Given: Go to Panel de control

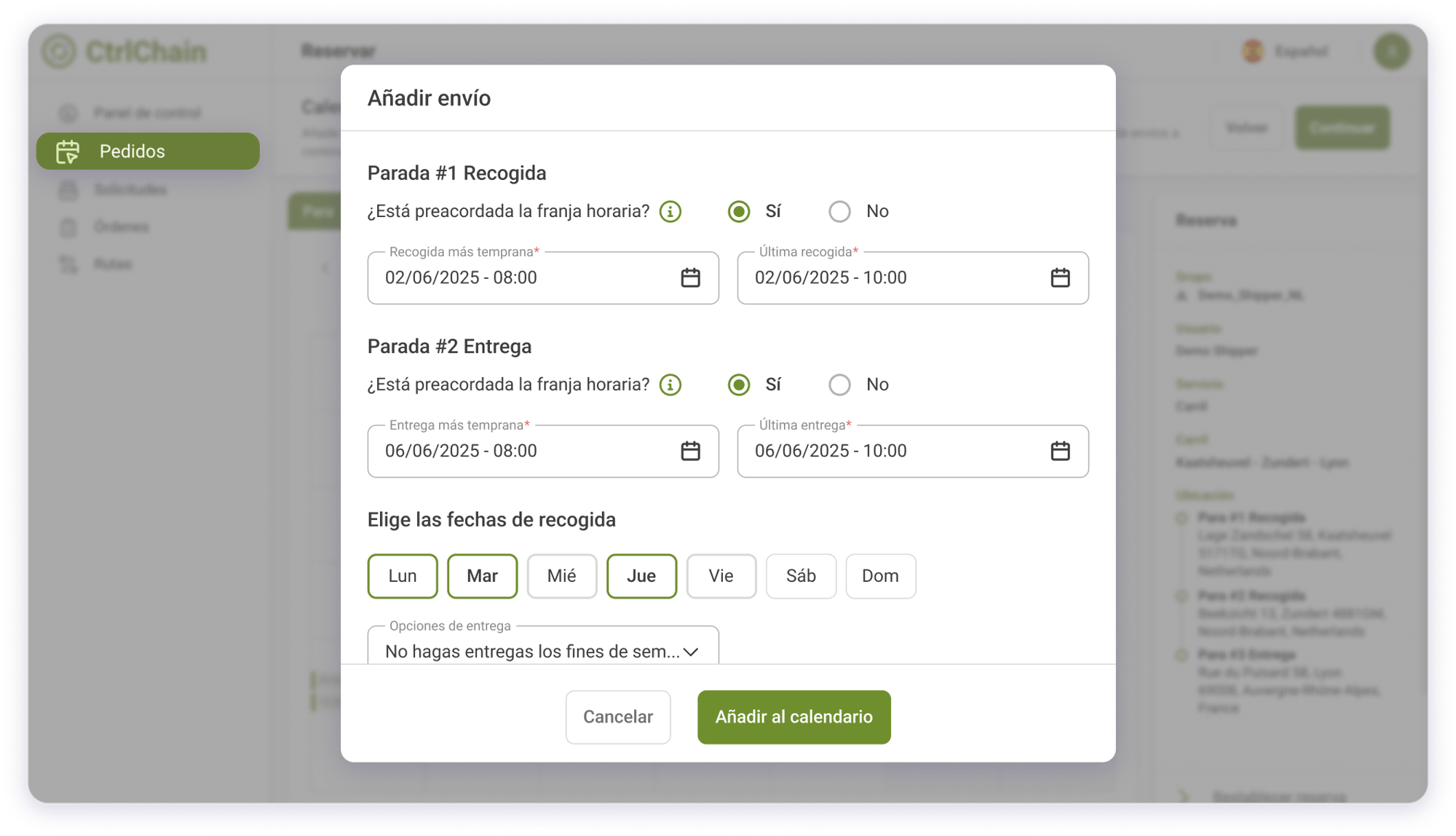Looking at the screenshot, I should coord(148,113).
